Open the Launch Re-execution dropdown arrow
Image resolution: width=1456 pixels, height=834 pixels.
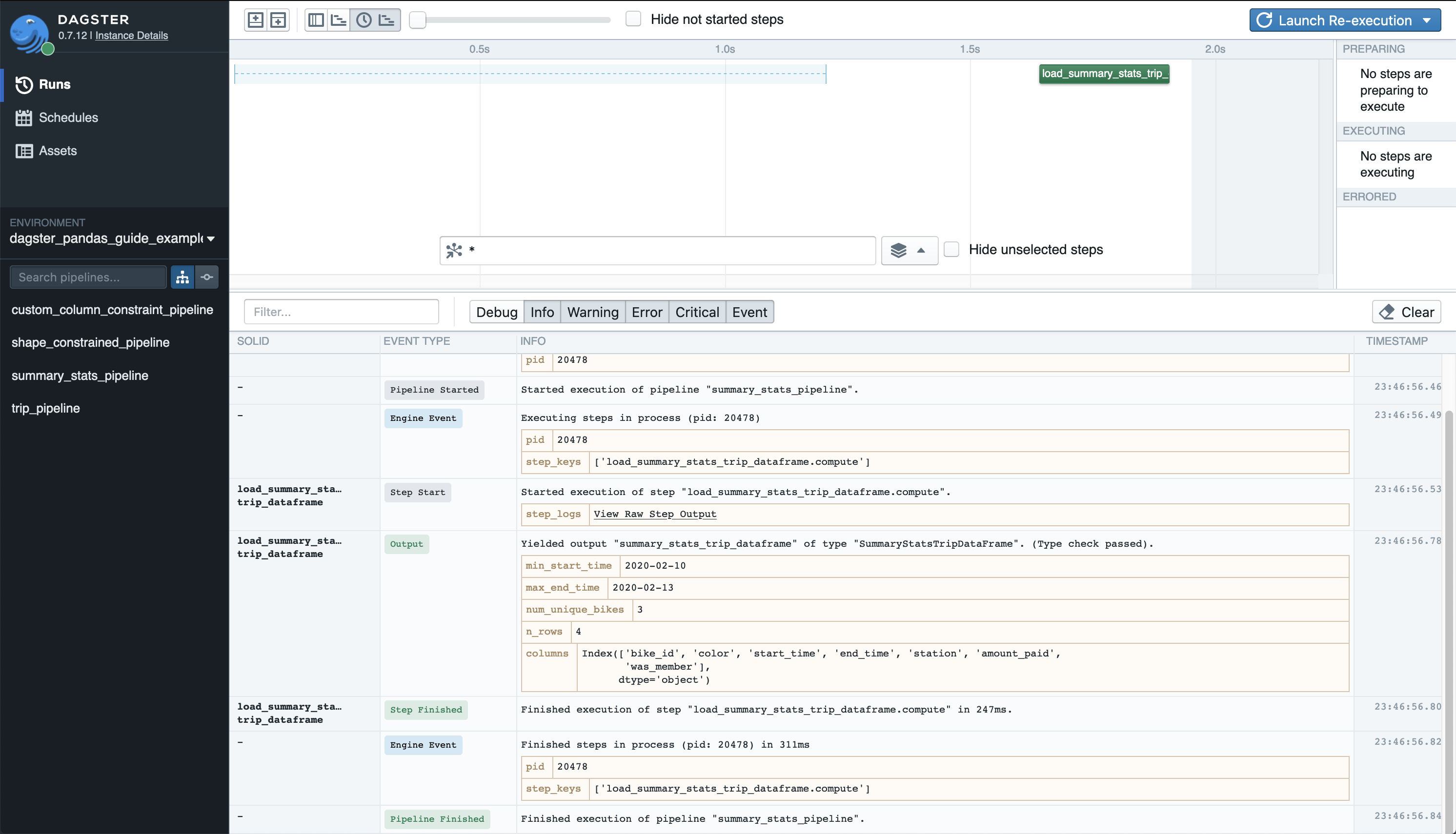coord(1427,20)
